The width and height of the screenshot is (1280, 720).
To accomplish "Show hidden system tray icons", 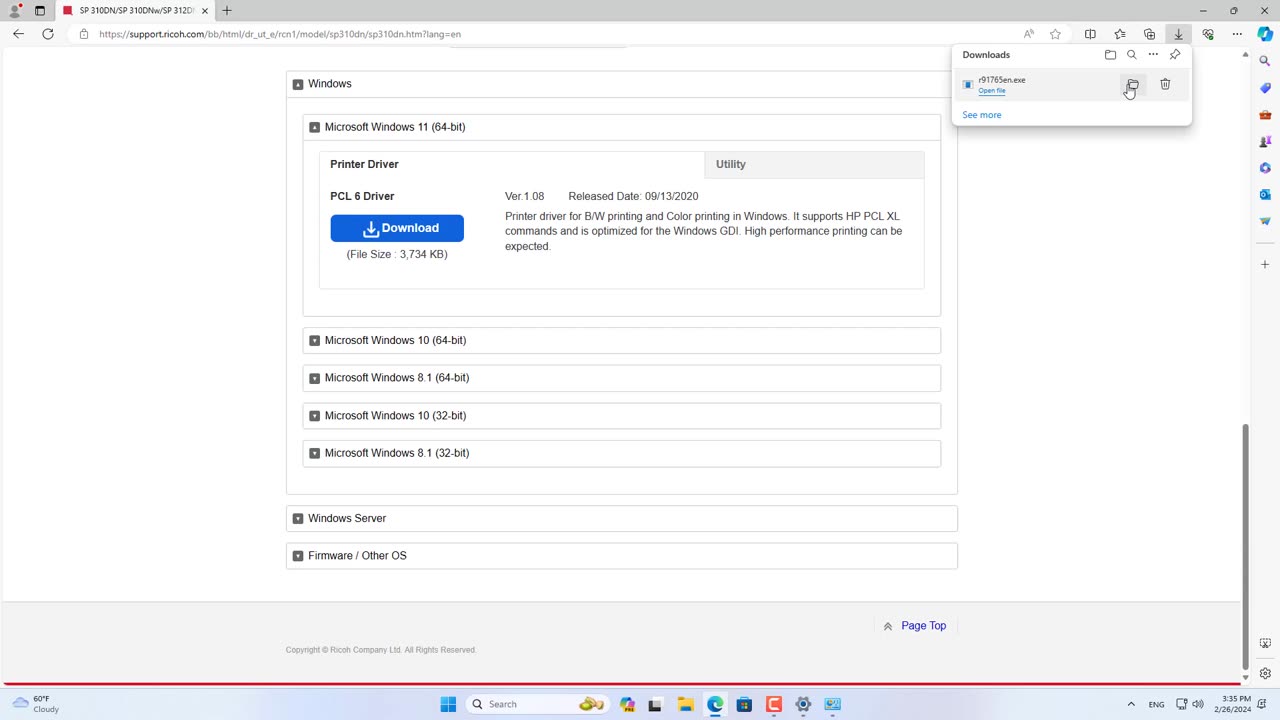I will point(1131,704).
